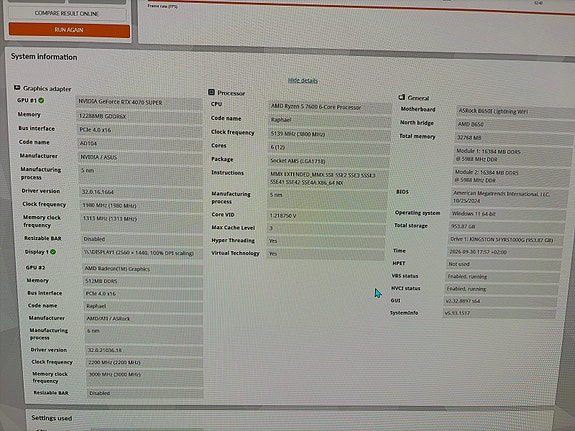Screen dimensions: 575x431
Task: Select the AMD Ryzen 5 7600 6-Core Processor value
Action: point(330,107)
